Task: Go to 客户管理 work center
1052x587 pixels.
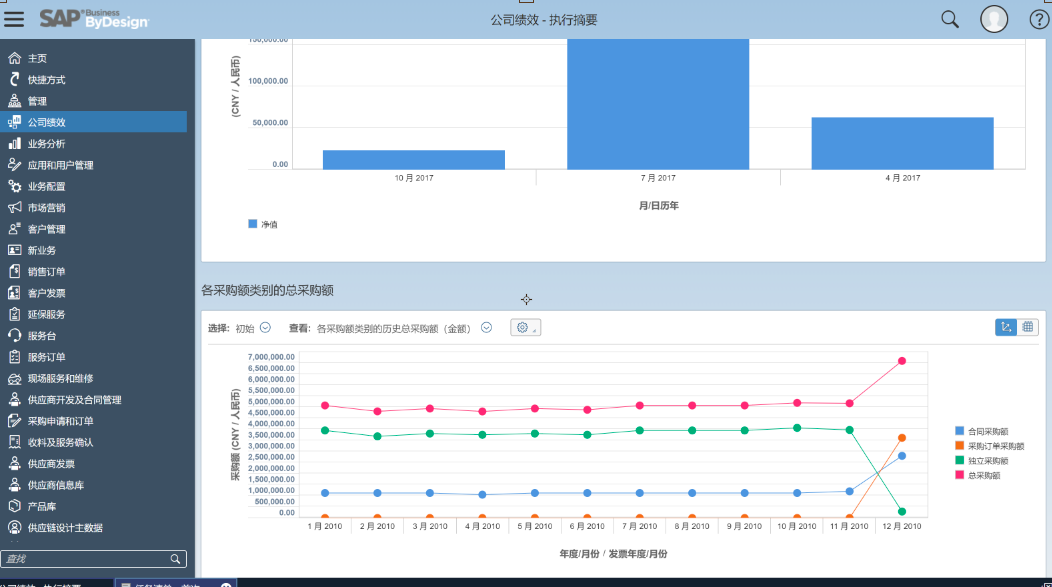Action: click(46, 229)
